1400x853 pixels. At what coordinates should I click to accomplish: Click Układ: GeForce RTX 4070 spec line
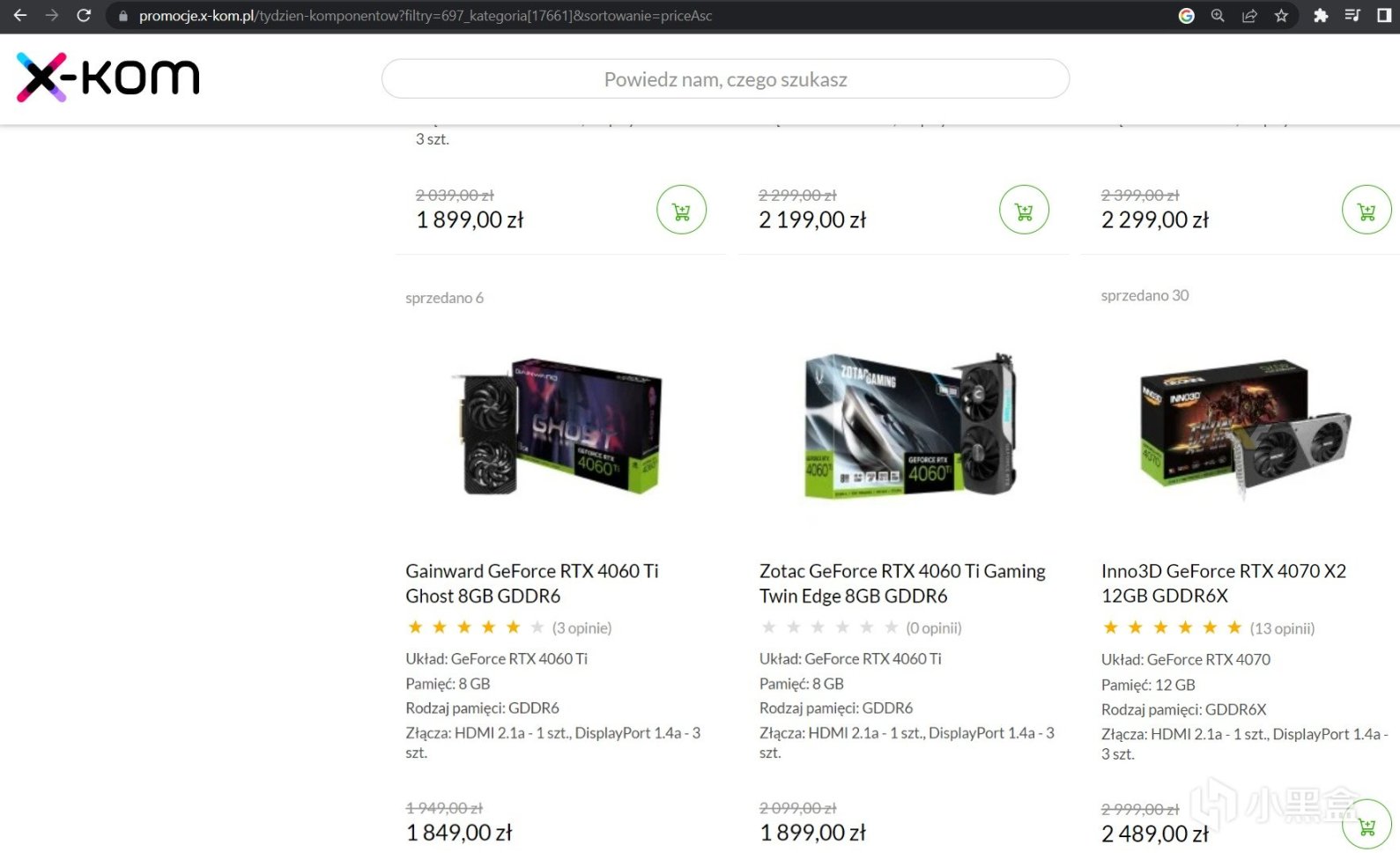point(1186,659)
